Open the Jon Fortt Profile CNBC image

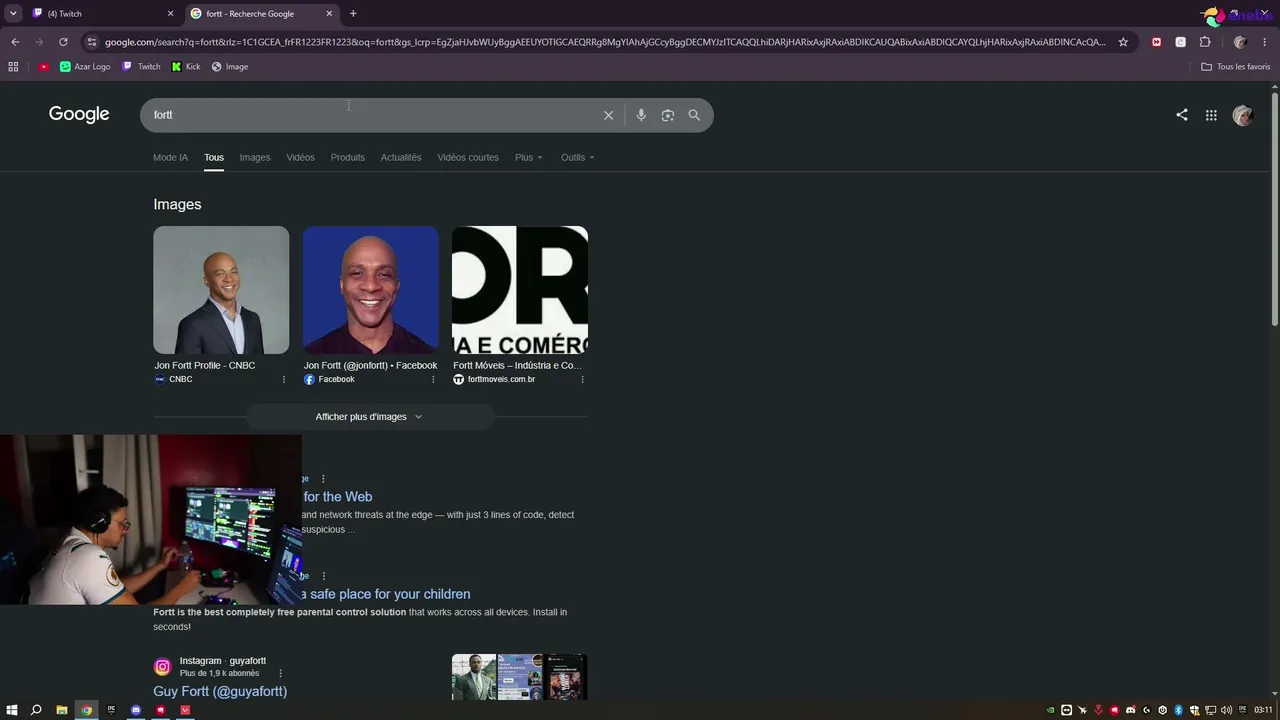click(x=221, y=290)
